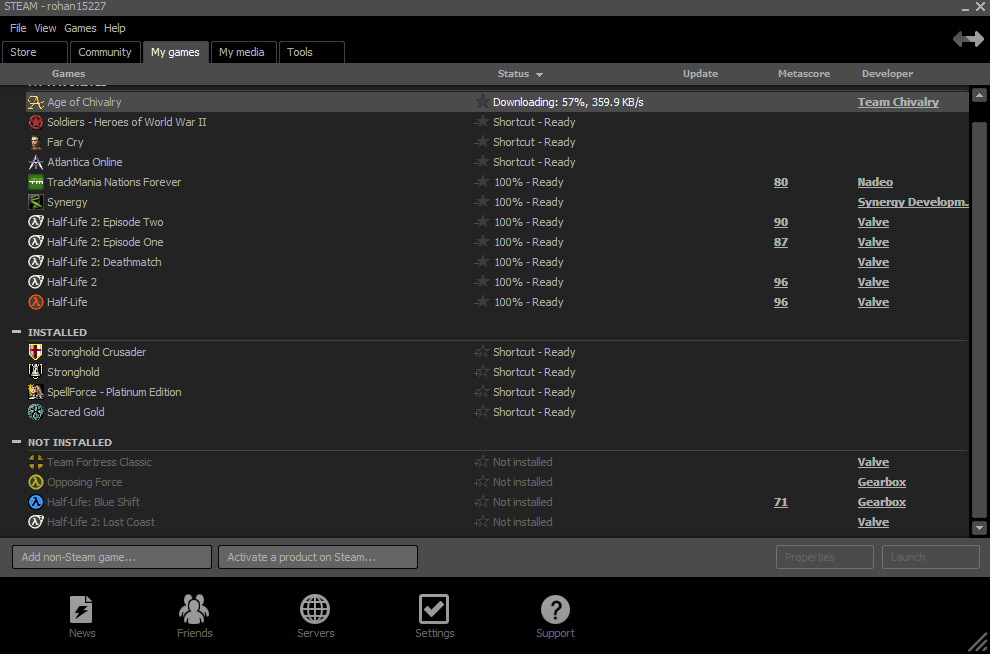Switch to the Store tab
This screenshot has height=657, width=992.
coord(35,52)
